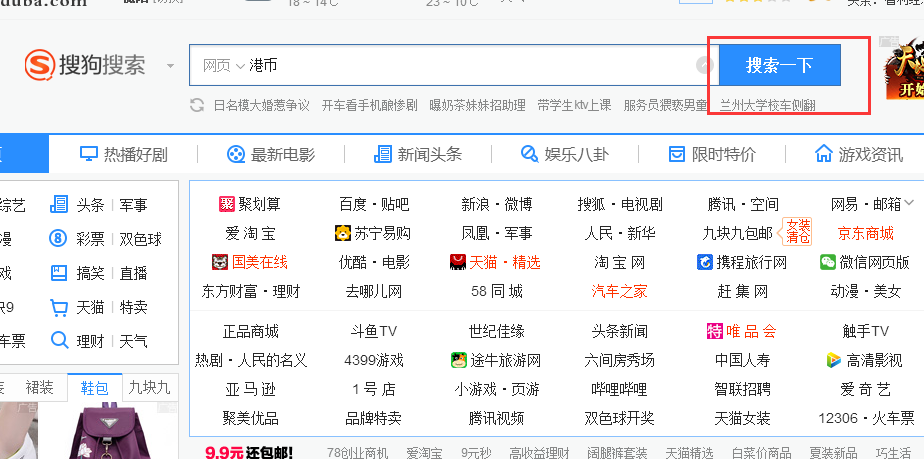Image resolution: width=924 pixels, height=459 pixels.
Task: Click the 搞笑 icon in sidebar
Action: click(59, 273)
